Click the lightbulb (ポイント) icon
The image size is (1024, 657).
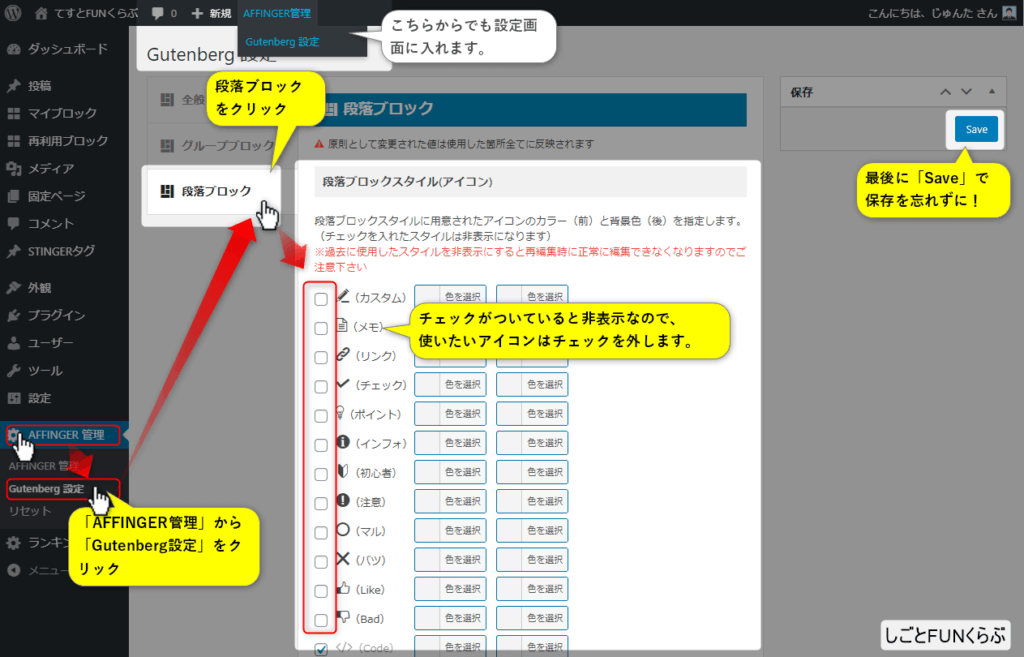point(340,413)
